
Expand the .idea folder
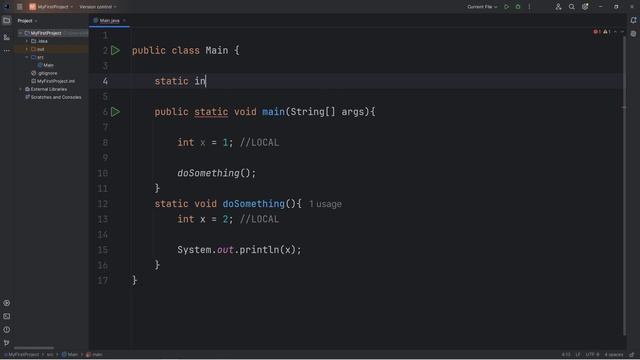(27, 41)
